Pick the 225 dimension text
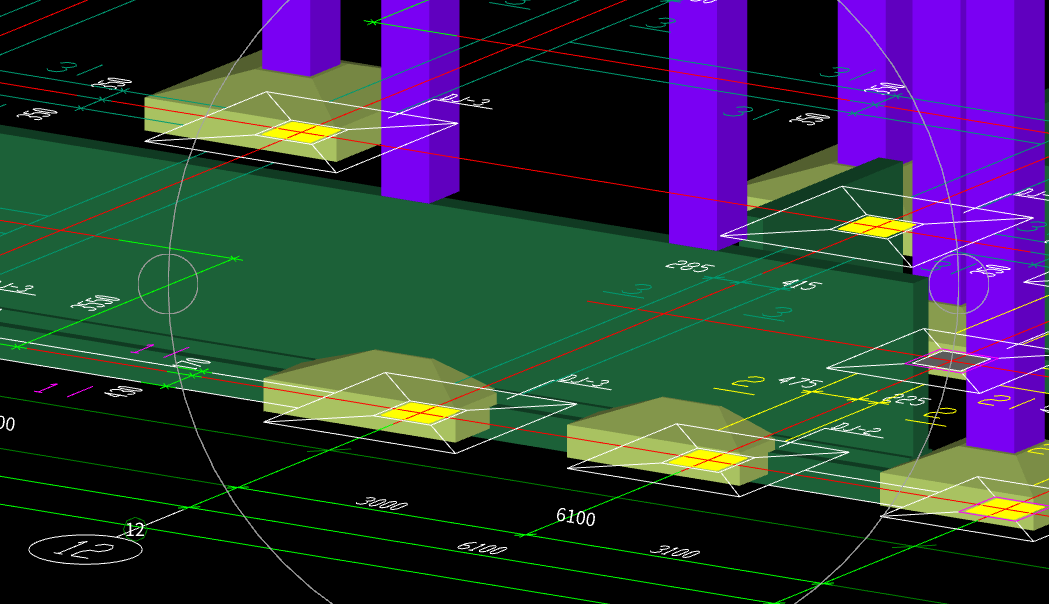This screenshot has width=1049, height=604. 905,400
